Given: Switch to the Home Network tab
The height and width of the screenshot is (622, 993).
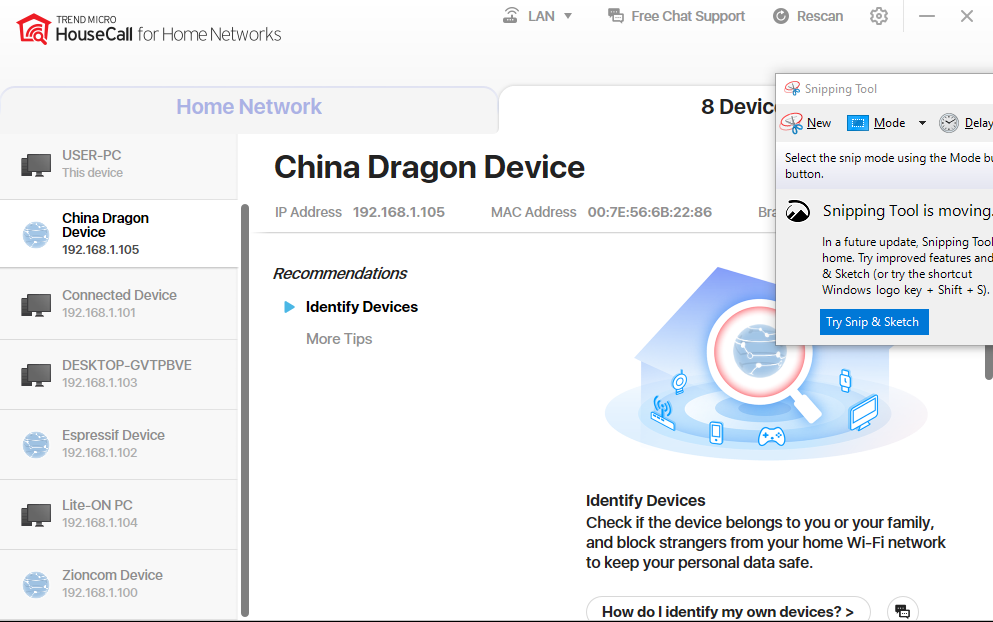Looking at the screenshot, I should 249,107.
